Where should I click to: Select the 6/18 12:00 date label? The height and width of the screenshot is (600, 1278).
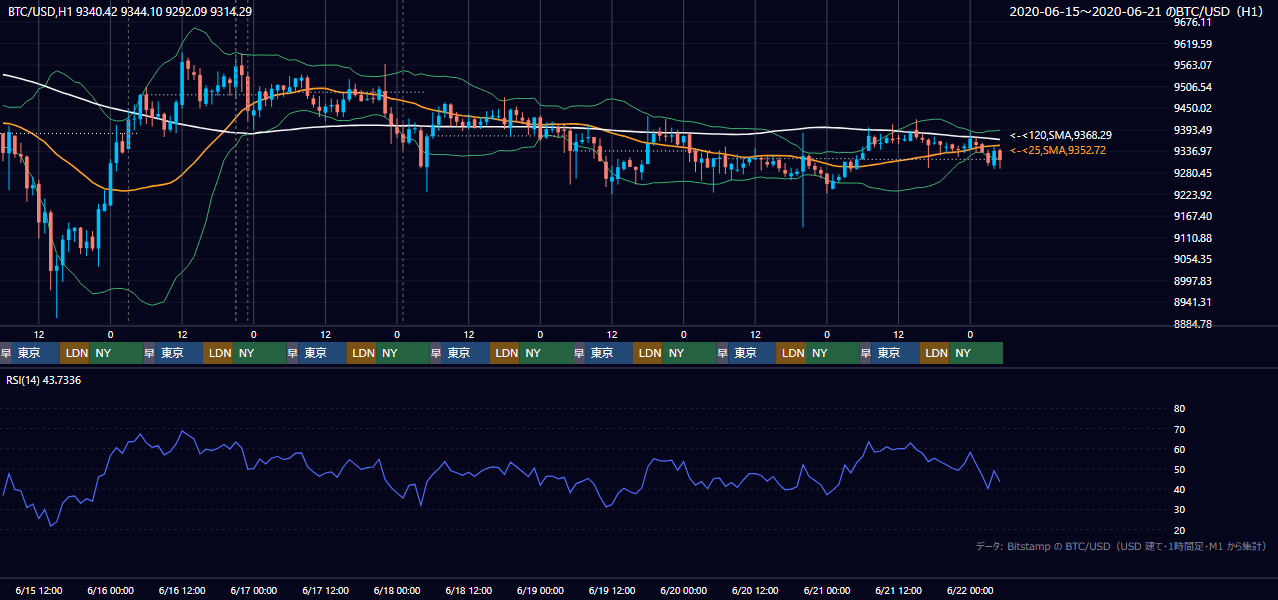pyautogui.click(x=468, y=590)
